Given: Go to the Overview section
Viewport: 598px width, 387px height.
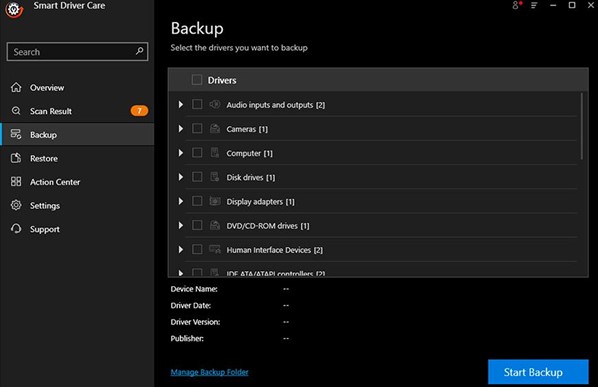Looking at the screenshot, I should tap(77, 87).
